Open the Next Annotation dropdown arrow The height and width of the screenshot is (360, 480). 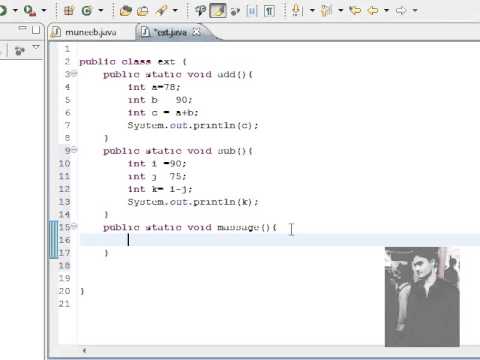[312, 11]
